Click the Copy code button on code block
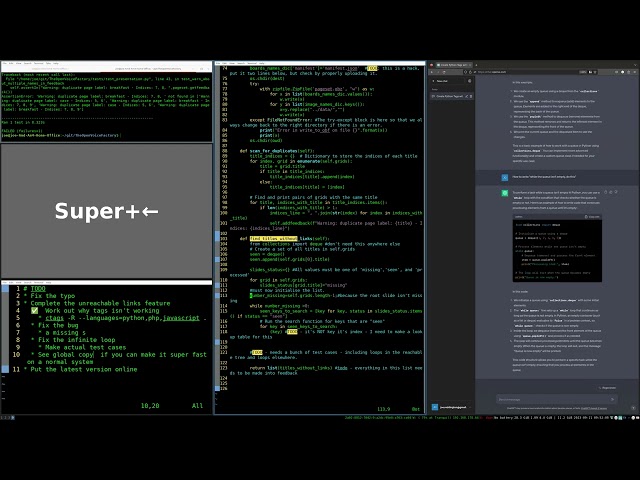The image size is (640, 480). (592, 217)
